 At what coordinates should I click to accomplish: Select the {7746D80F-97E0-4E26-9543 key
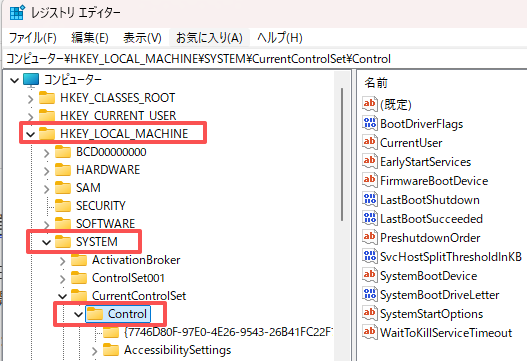(x=229, y=332)
